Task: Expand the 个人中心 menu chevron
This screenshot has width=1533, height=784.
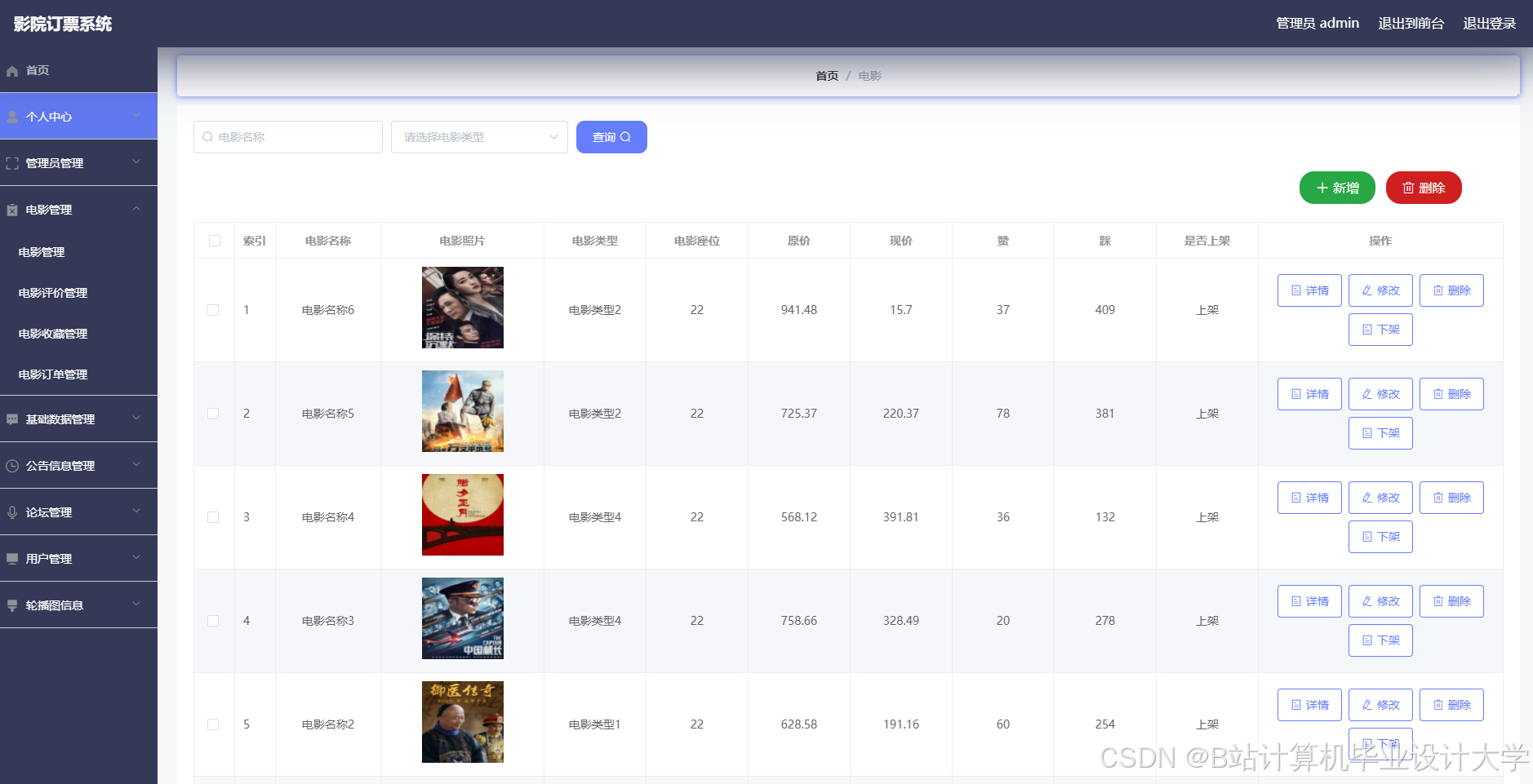Action: 136,116
